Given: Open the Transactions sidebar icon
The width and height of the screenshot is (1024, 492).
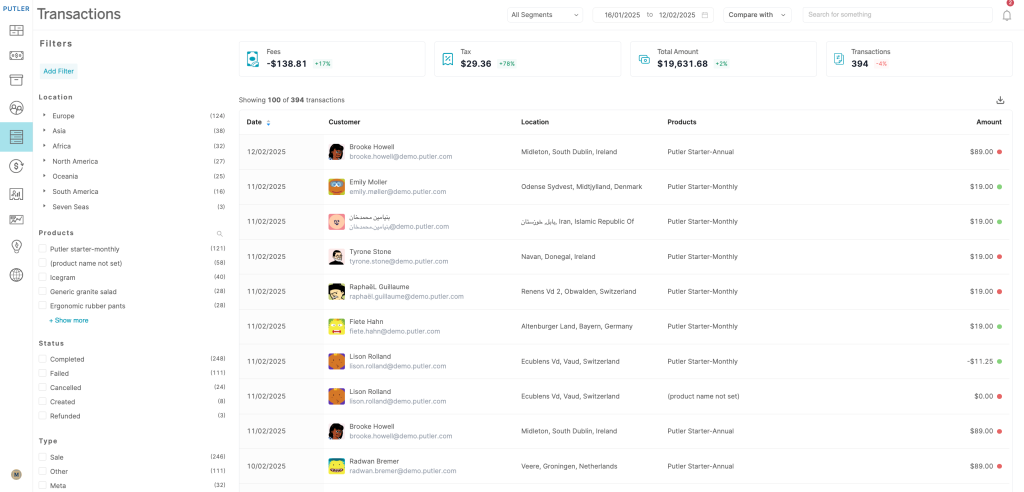Looking at the screenshot, I should point(16,137).
